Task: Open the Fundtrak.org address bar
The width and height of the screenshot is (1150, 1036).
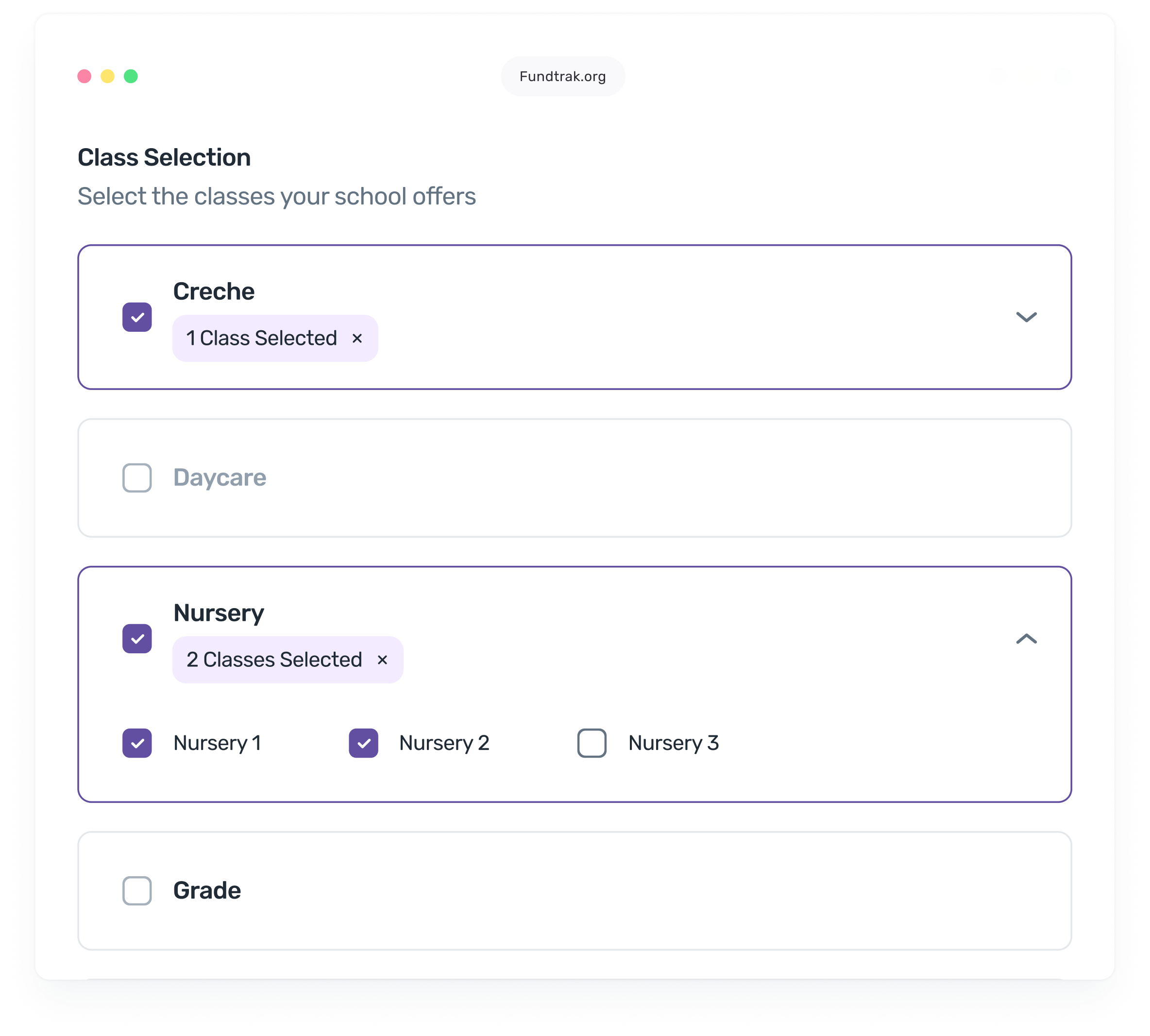Action: coord(562,76)
